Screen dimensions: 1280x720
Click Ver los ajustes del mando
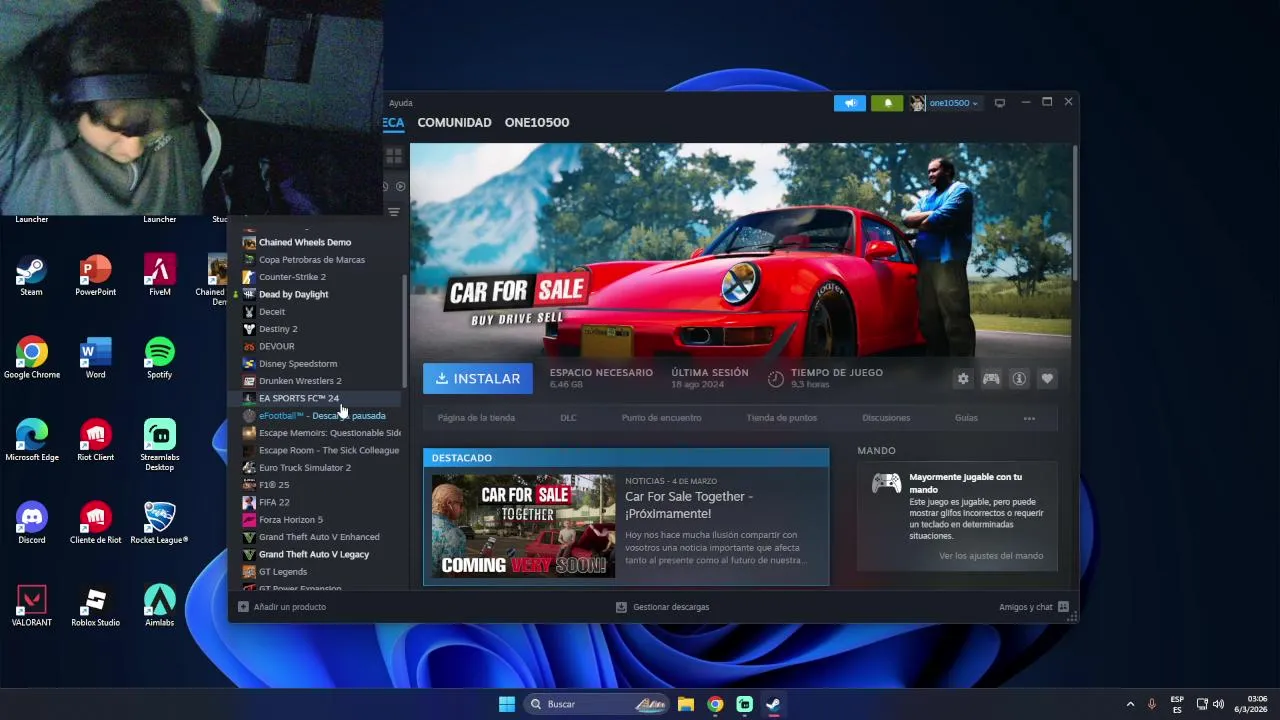(x=990, y=556)
